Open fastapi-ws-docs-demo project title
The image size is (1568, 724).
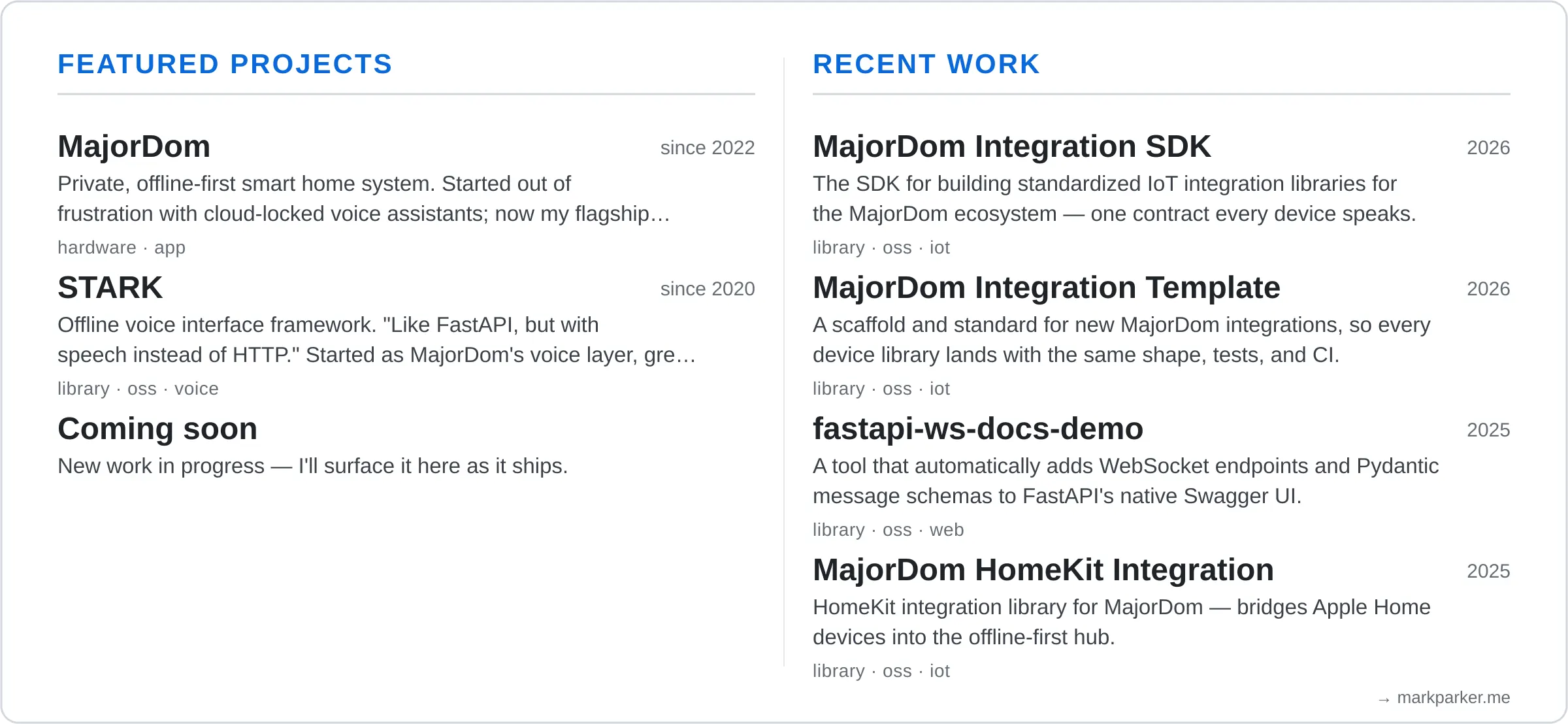coord(978,429)
